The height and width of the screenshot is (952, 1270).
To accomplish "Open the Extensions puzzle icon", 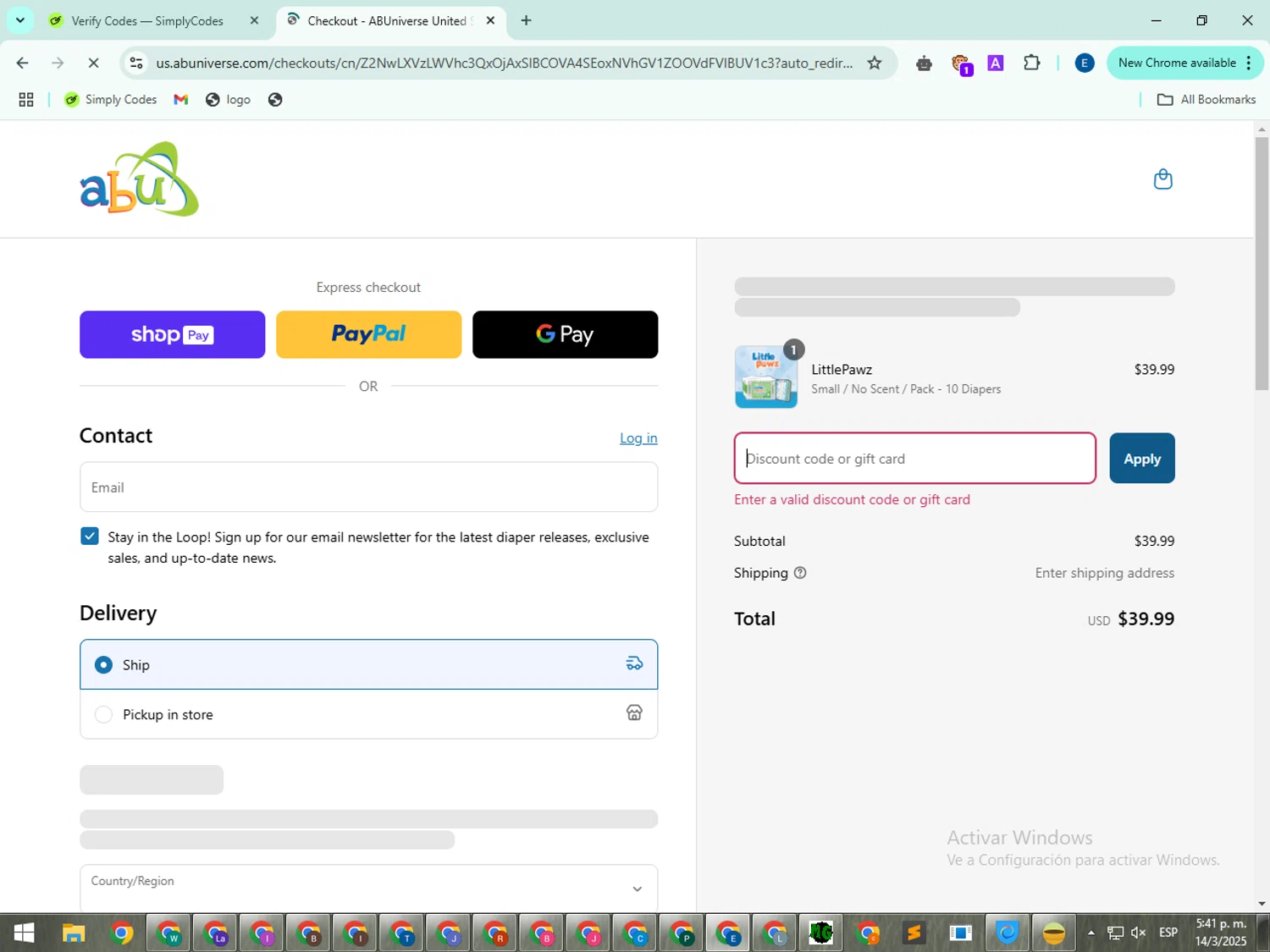I will click(x=1031, y=63).
